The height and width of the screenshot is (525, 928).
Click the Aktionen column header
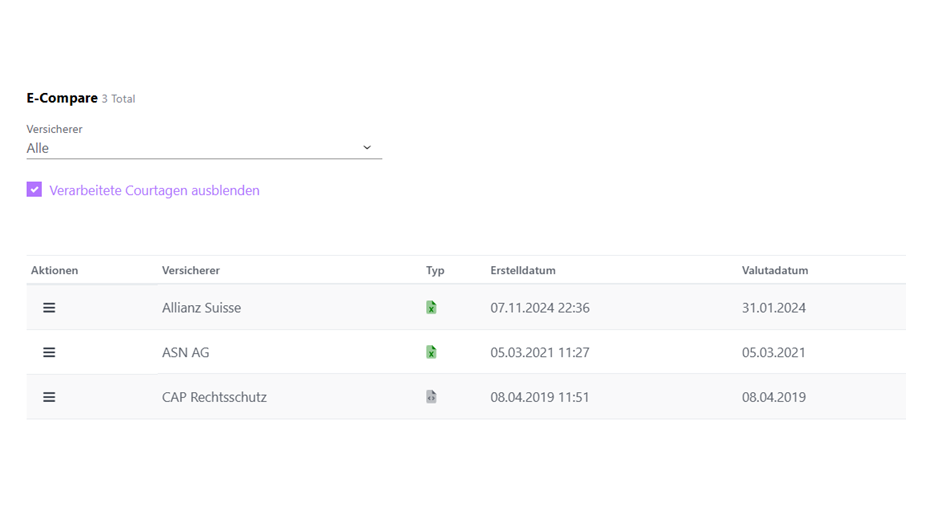(x=55, y=270)
